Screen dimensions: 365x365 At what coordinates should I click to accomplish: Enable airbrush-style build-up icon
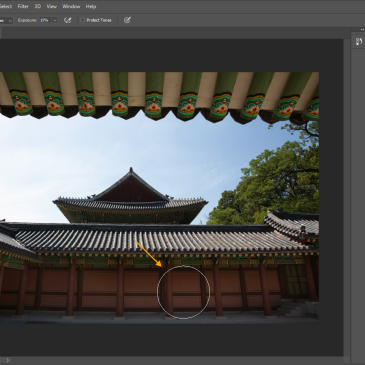click(68, 20)
